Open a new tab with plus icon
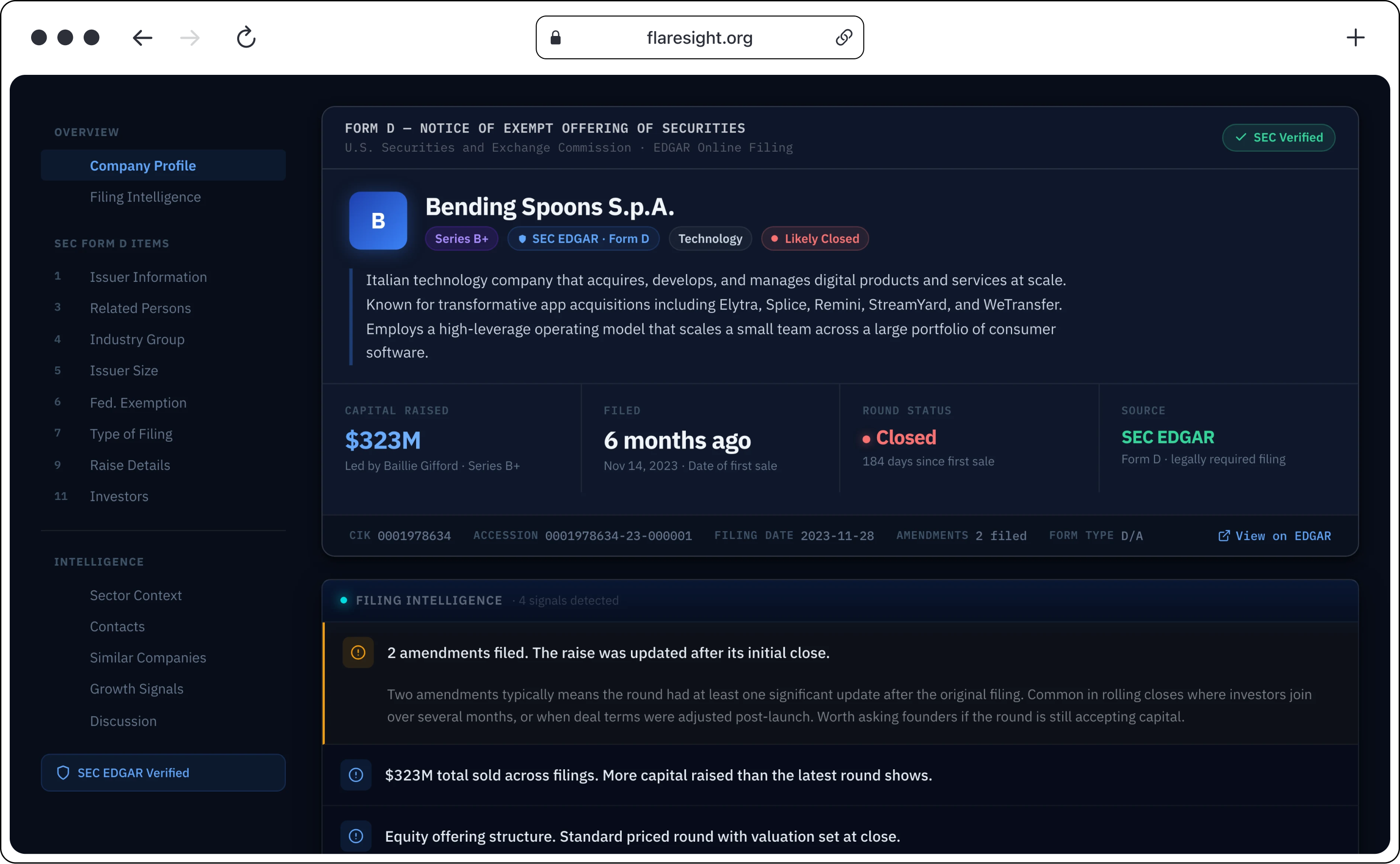Image resolution: width=1400 pixels, height=864 pixels. pos(1355,38)
